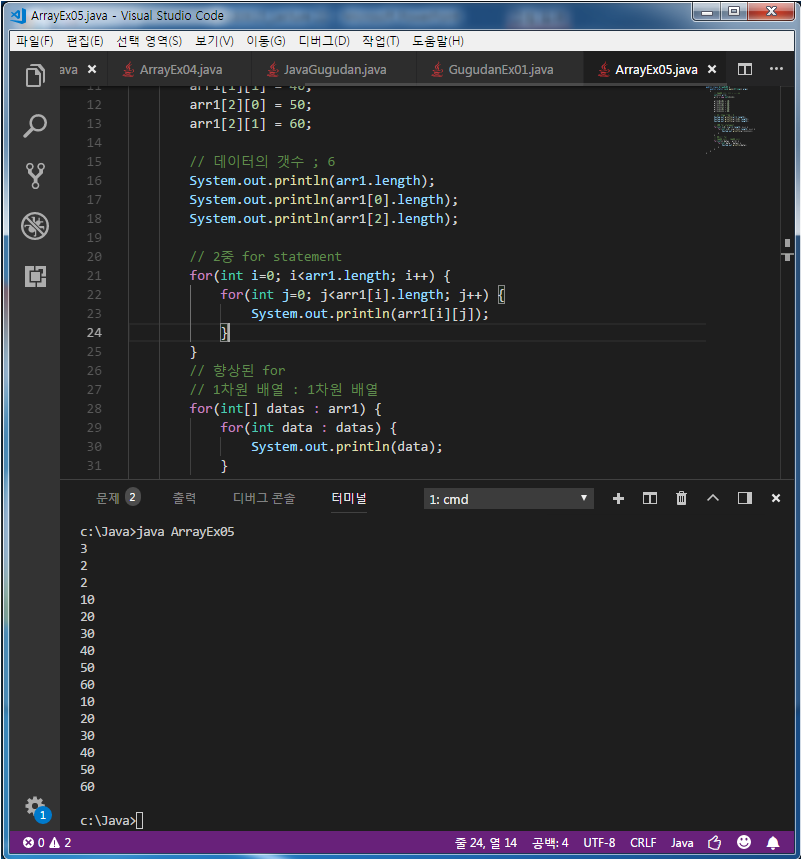The width and height of the screenshot is (802, 860).
Task: Open the 파일(F) menu
Action: [x=35, y=41]
